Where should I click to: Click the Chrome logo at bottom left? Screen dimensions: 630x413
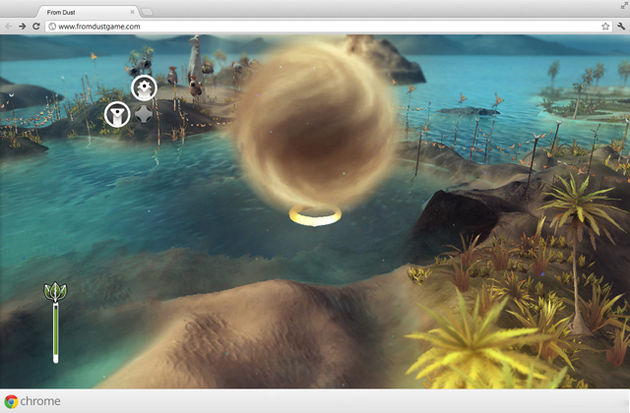(x=12, y=401)
